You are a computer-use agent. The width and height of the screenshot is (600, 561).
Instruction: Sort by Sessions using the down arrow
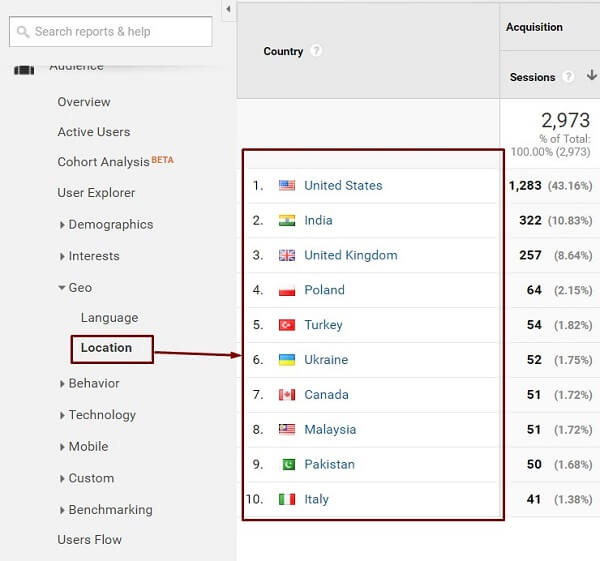(x=592, y=75)
